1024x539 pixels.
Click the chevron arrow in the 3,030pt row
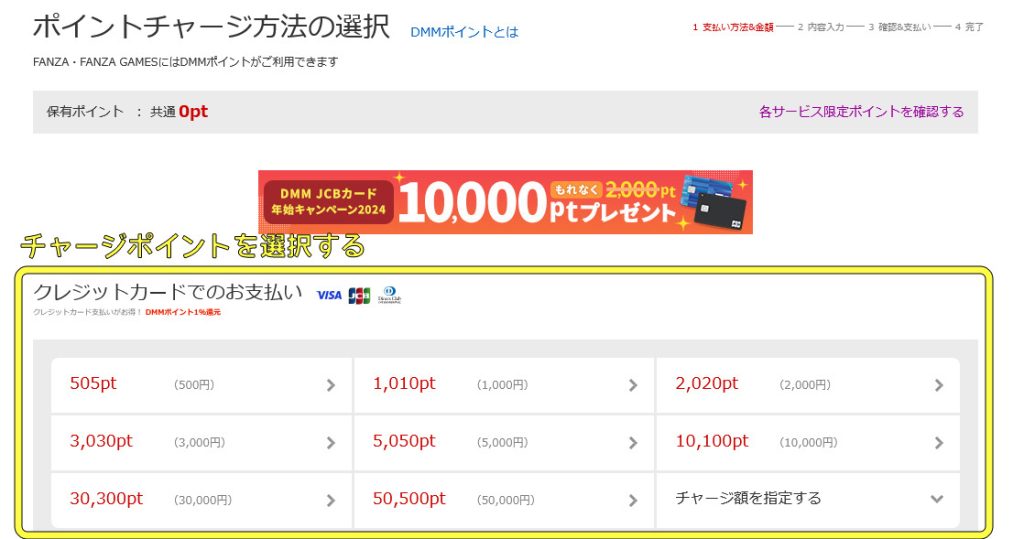point(330,443)
